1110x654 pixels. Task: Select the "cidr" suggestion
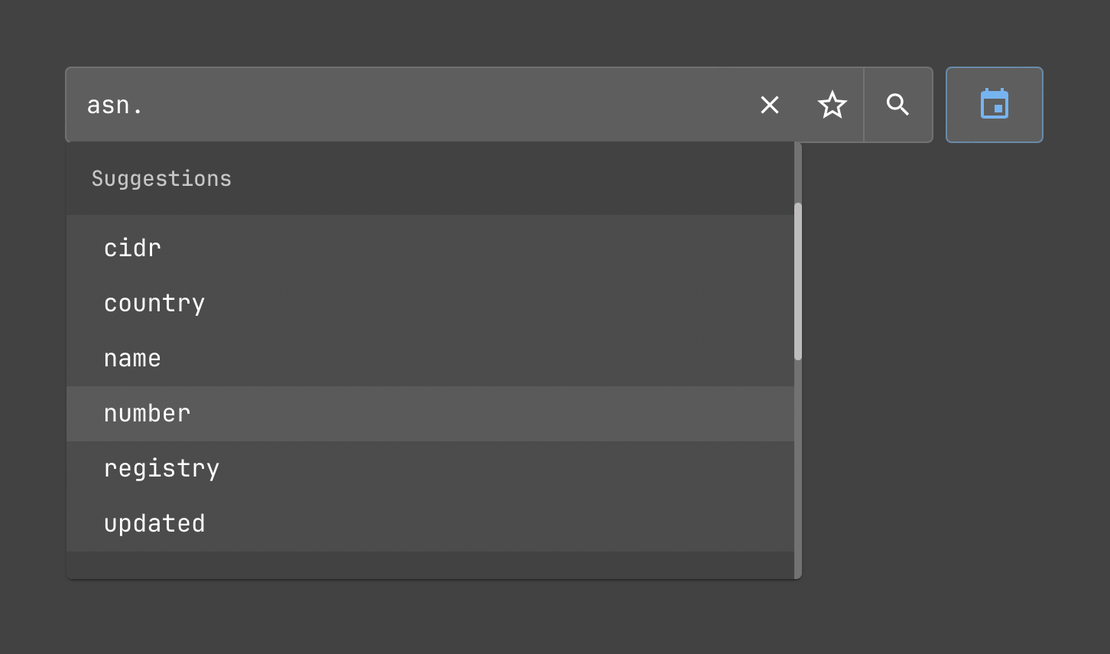tap(132, 248)
